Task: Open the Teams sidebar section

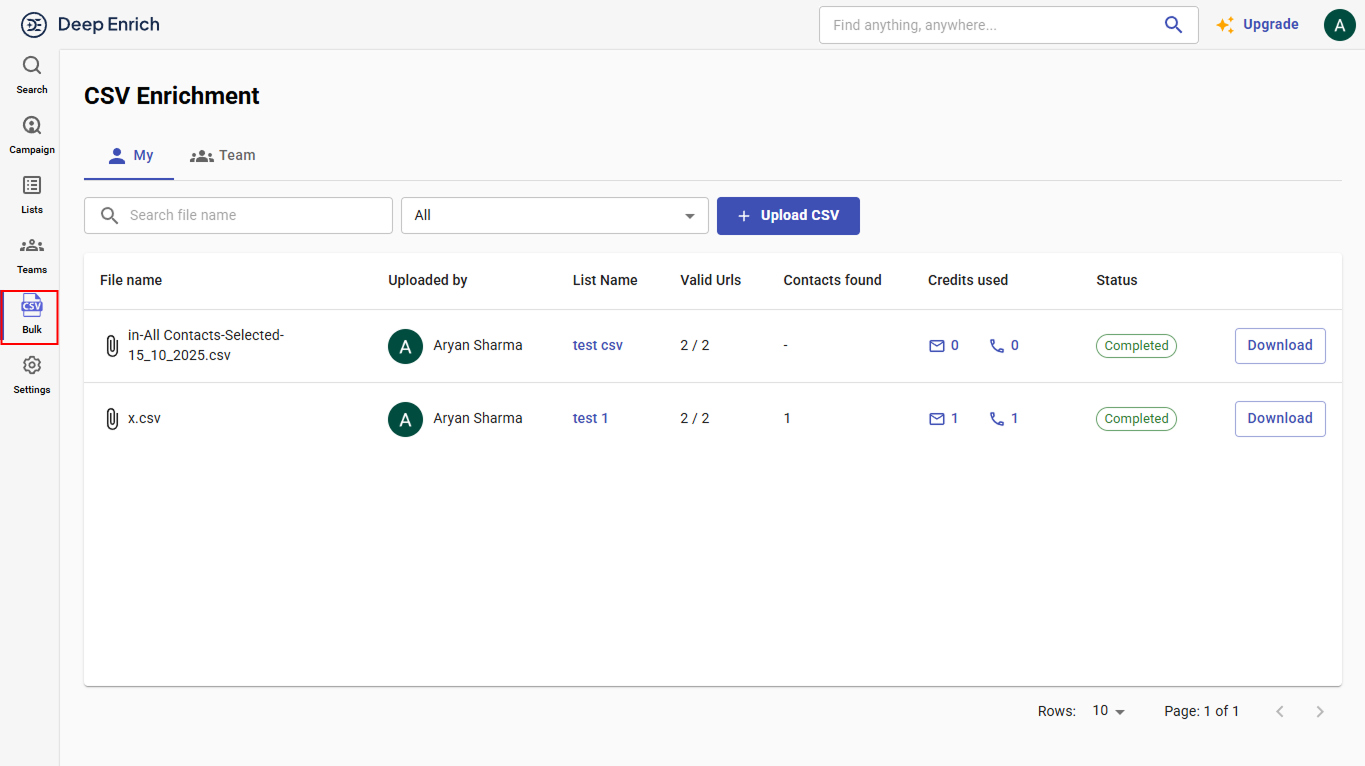Action: [32, 255]
